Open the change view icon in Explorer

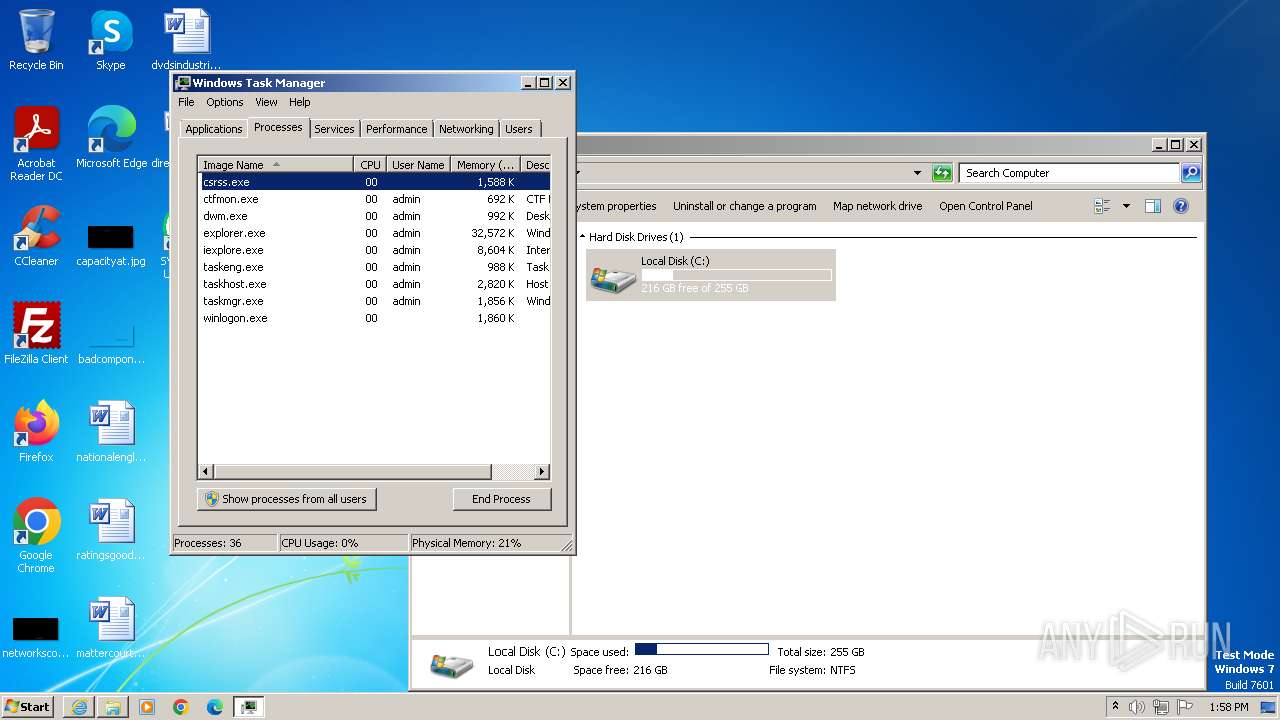1103,206
